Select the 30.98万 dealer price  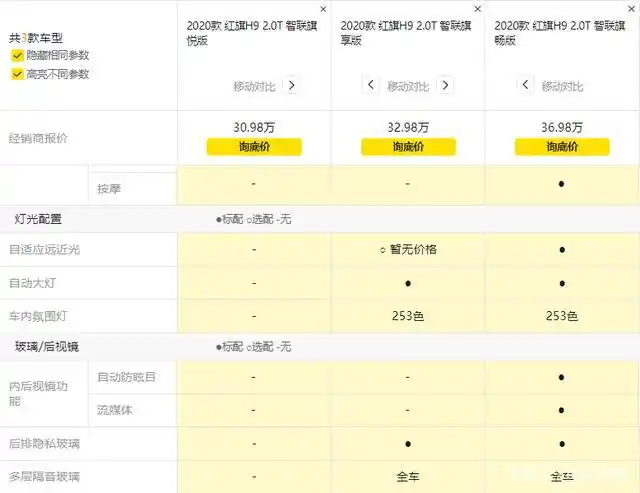coord(254,127)
